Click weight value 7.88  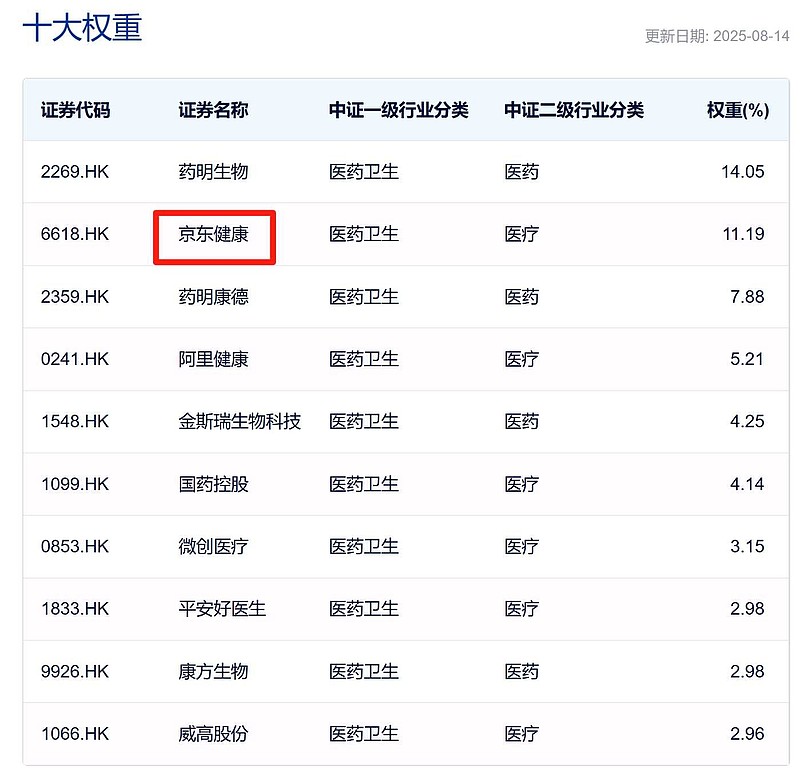pos(747,297)
